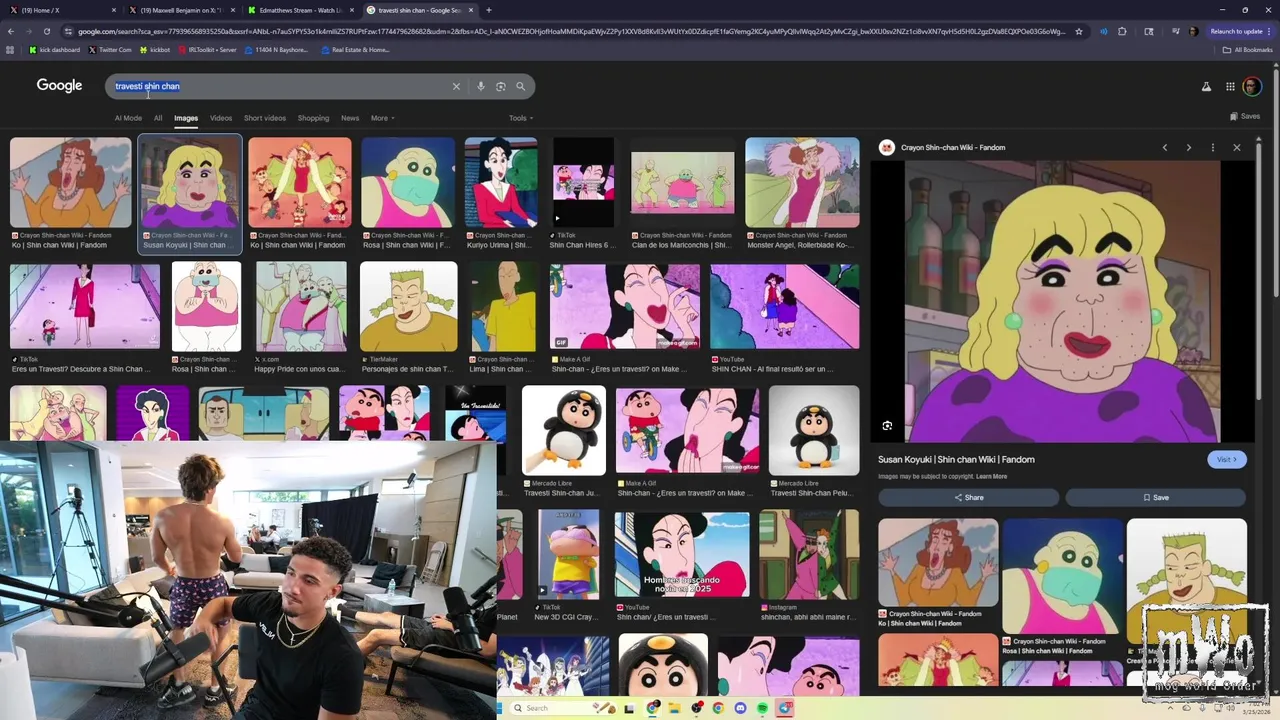
Task: Open Clan de los Mariconchis thumbnail
Action: click(682, 183)
